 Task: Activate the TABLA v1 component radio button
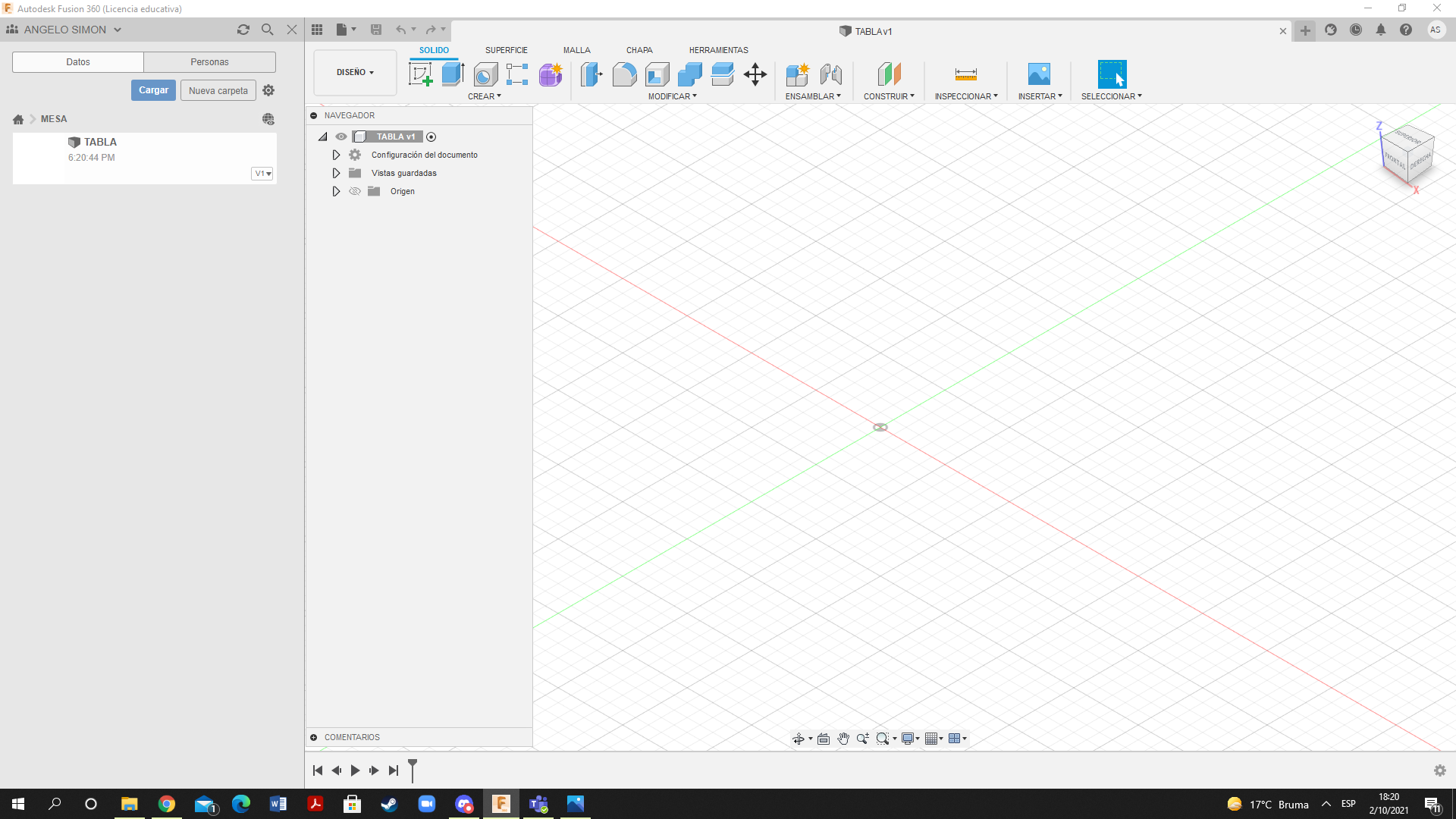[431, 137]
